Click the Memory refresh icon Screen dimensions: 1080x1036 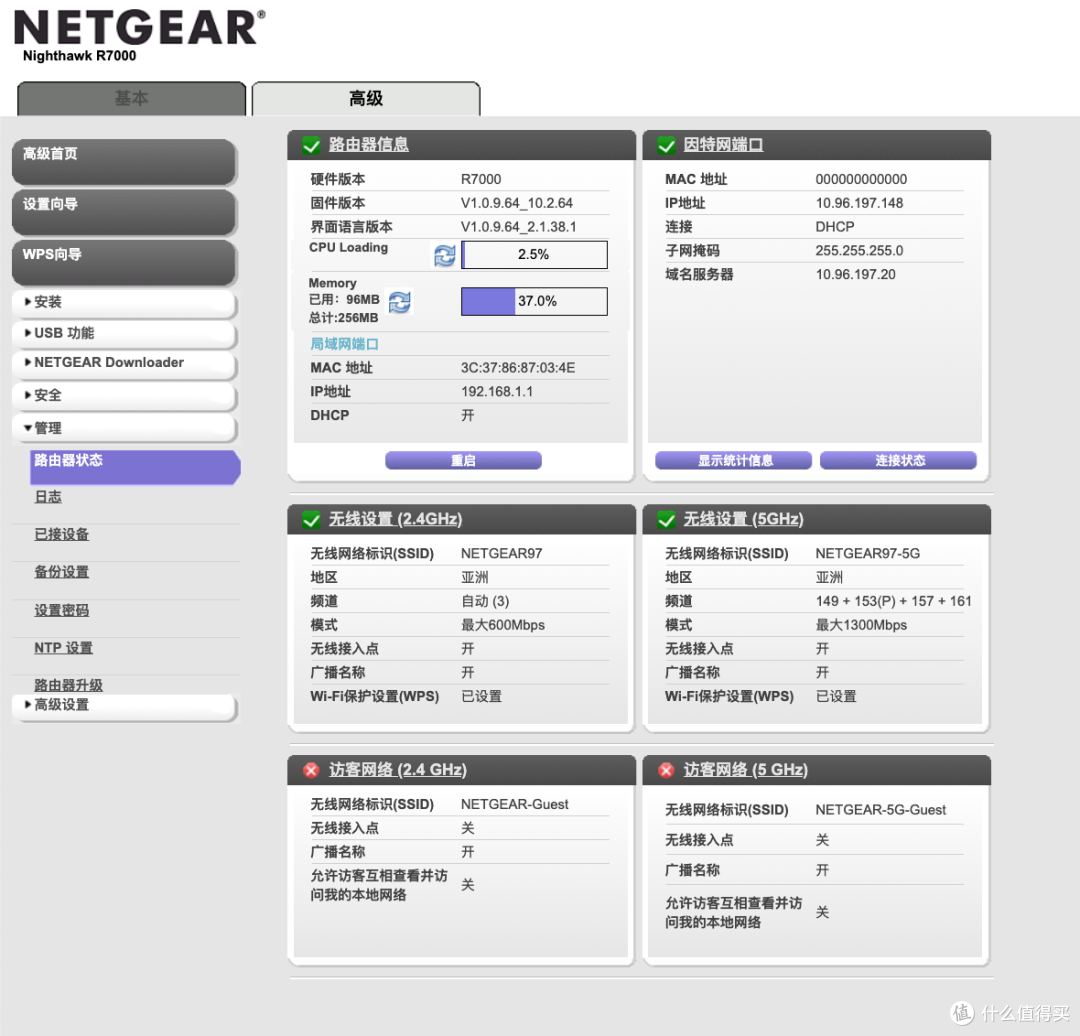[399, 302]
